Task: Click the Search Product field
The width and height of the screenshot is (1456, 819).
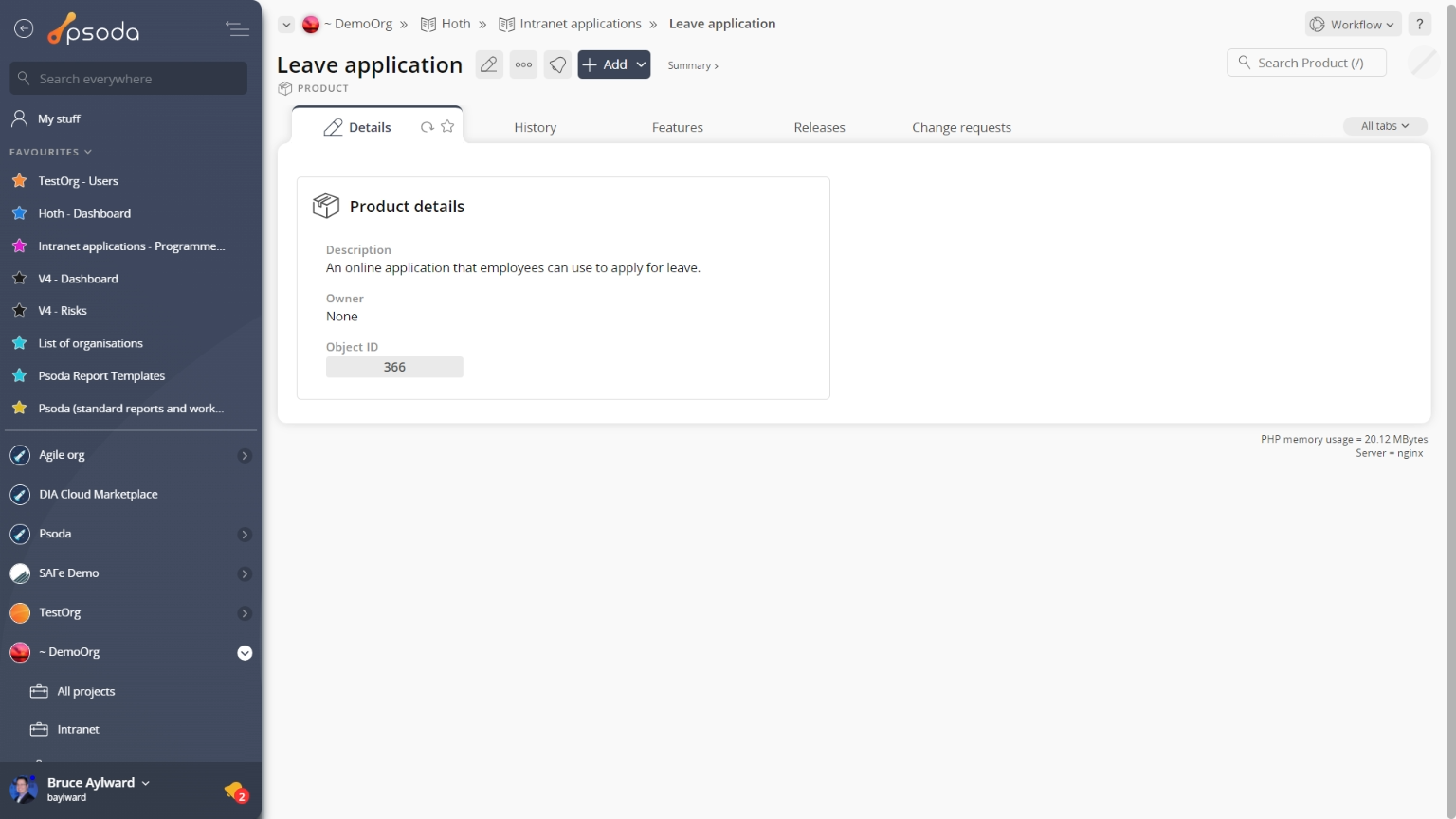Action: pyautogui.click(x=1306, y=63)
